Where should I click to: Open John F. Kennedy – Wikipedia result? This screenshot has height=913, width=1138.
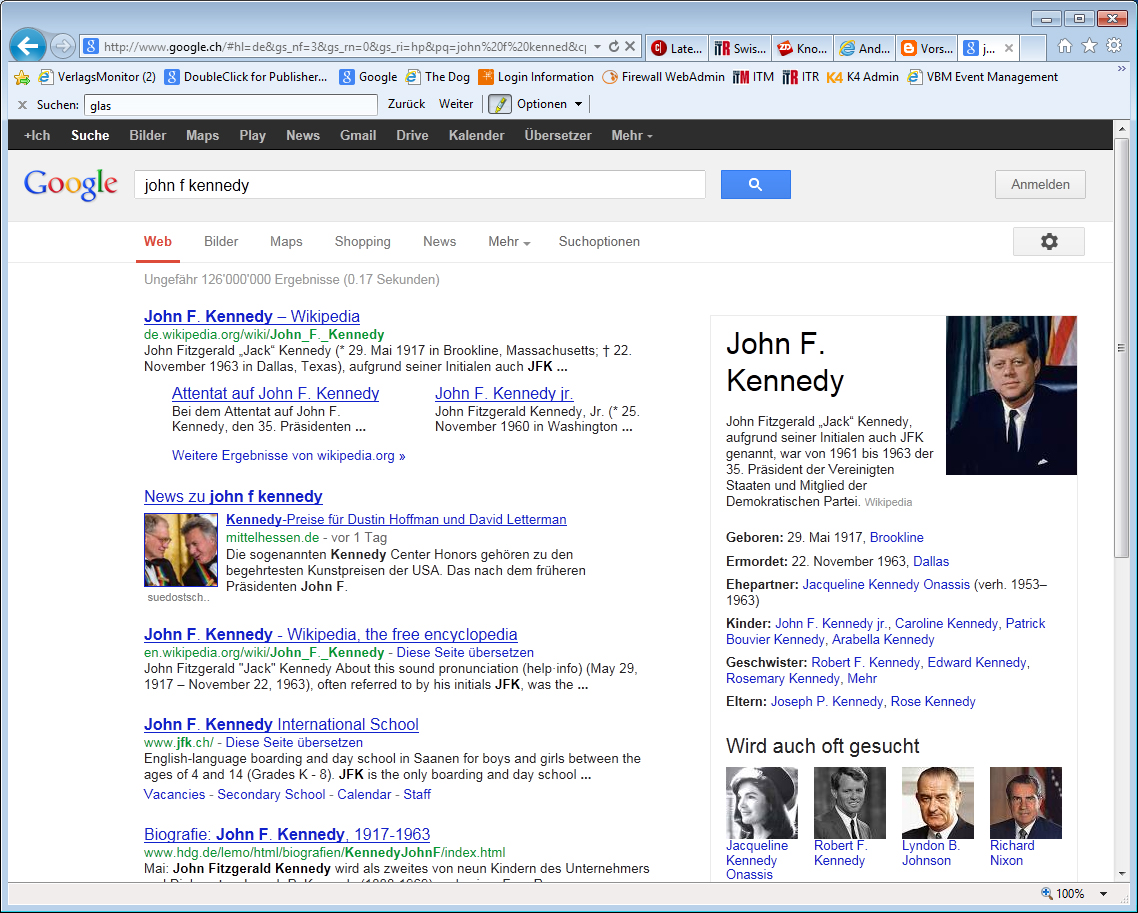pos(252,316)
